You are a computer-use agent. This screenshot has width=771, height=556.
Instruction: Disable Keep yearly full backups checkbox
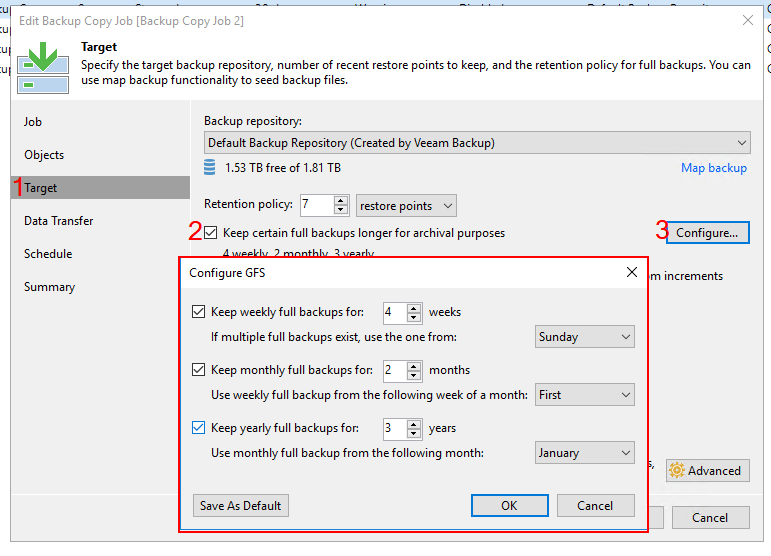[199, 428]
